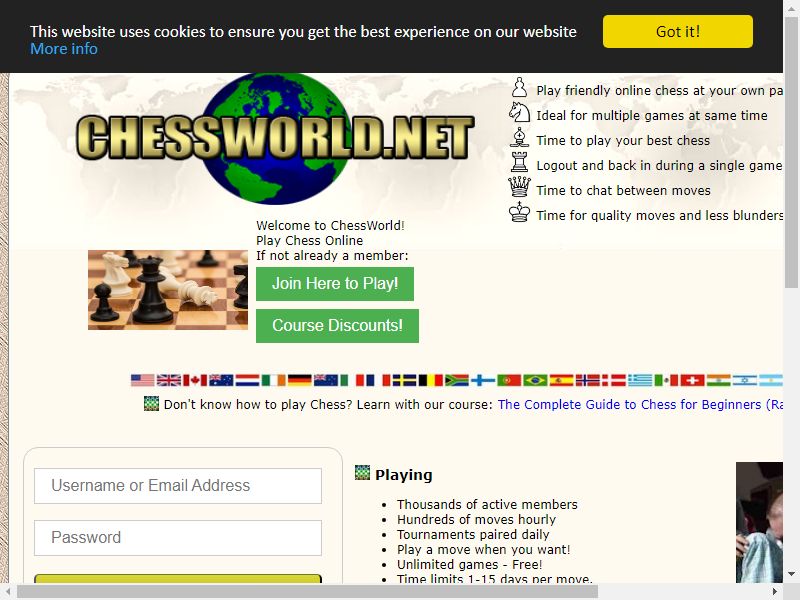This screenshot has height=600, width=800.
Task: Click the Spanish flag icon
Action: [x=561, y=380]
